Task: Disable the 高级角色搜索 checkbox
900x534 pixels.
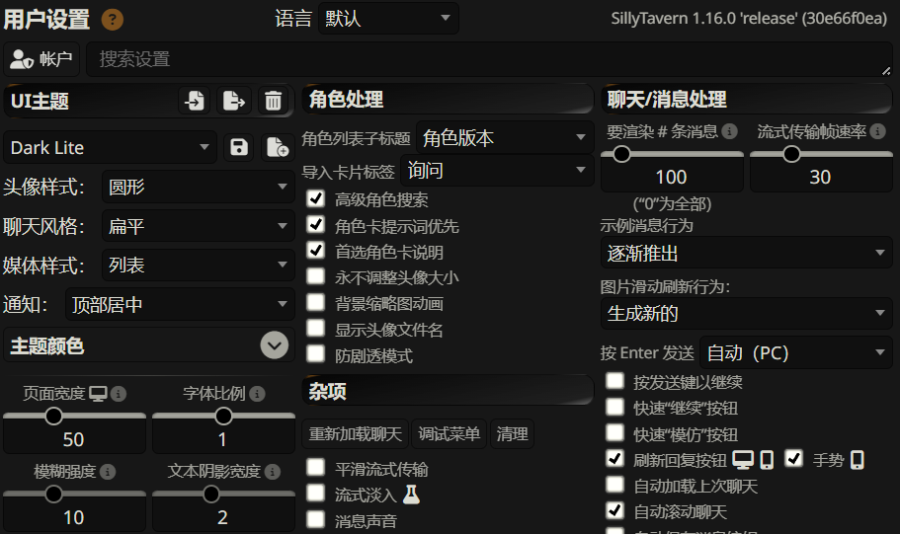Action: tap(316, 199)
